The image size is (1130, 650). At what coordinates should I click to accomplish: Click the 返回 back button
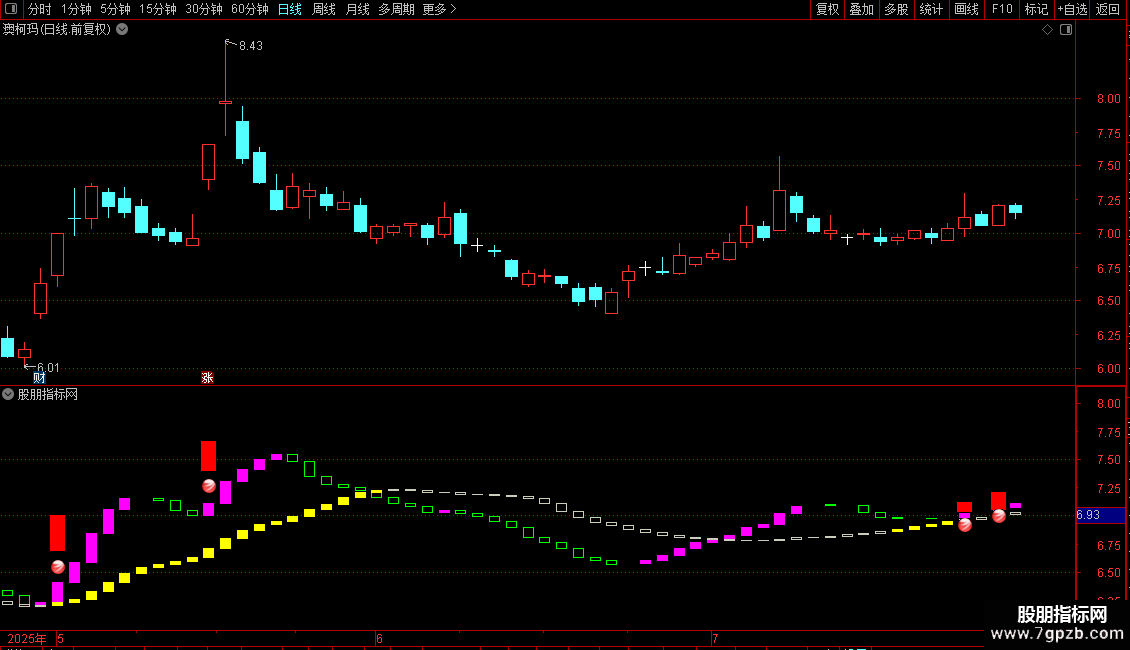click(x=1108, y=9)
